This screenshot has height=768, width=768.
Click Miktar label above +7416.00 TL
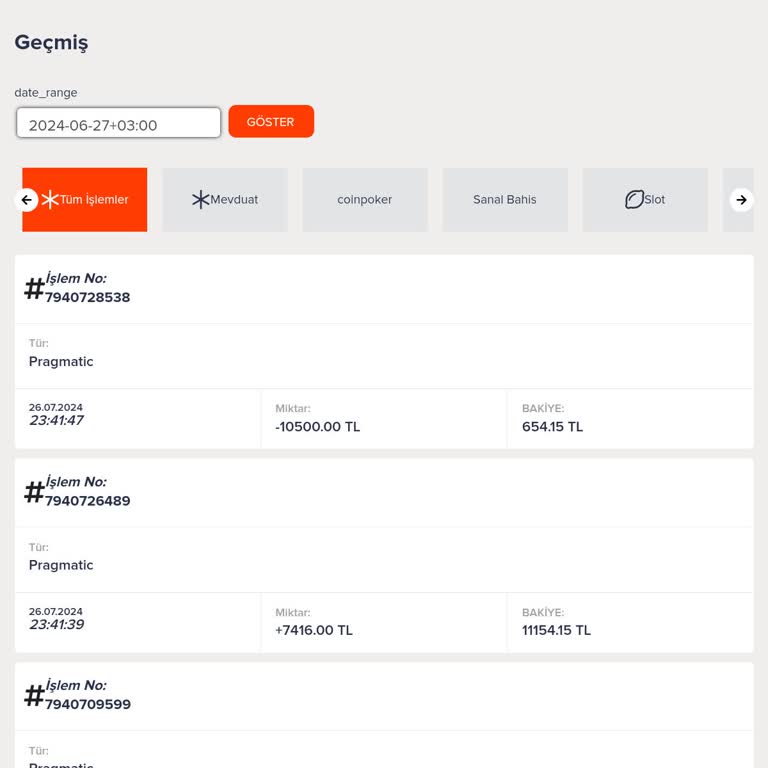coord(293,613)
